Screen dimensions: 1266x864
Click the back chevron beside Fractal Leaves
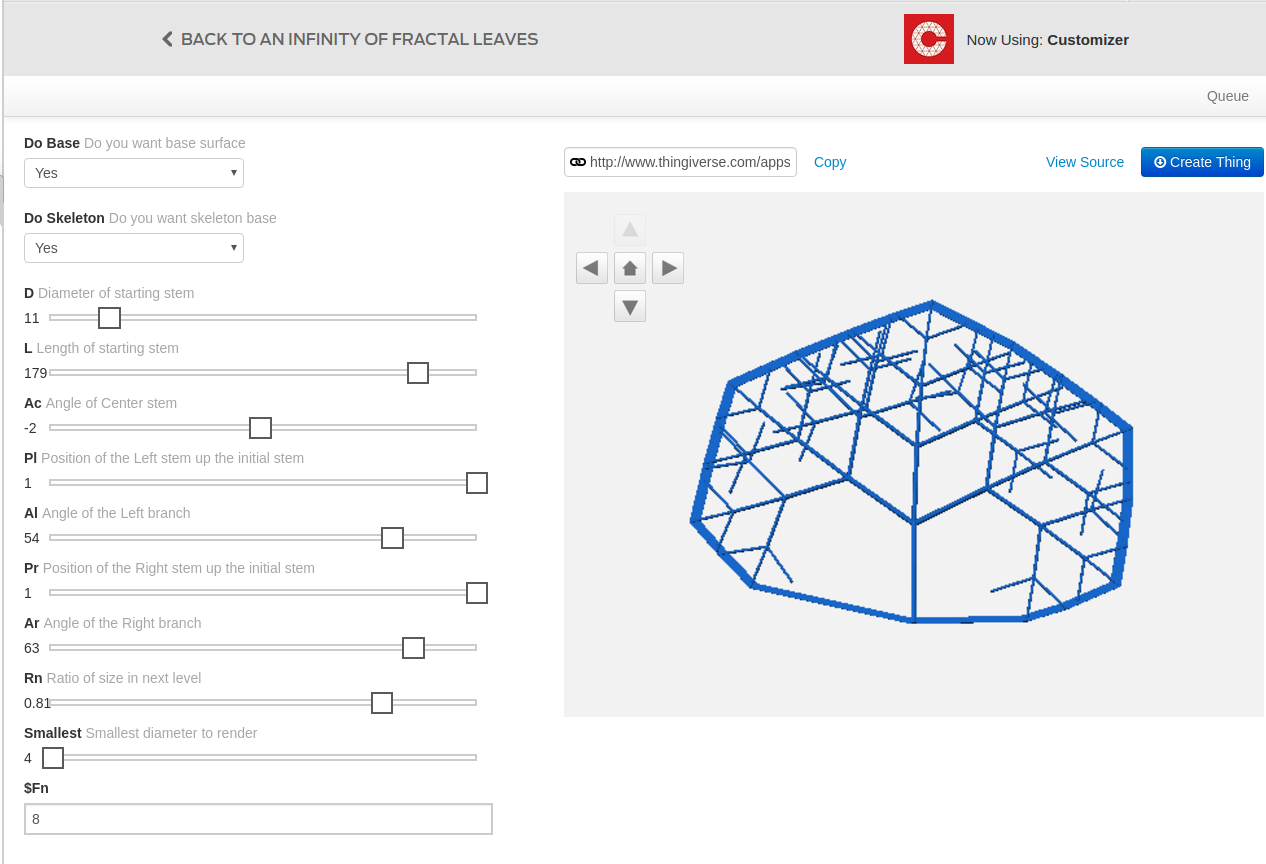point(167,39)
